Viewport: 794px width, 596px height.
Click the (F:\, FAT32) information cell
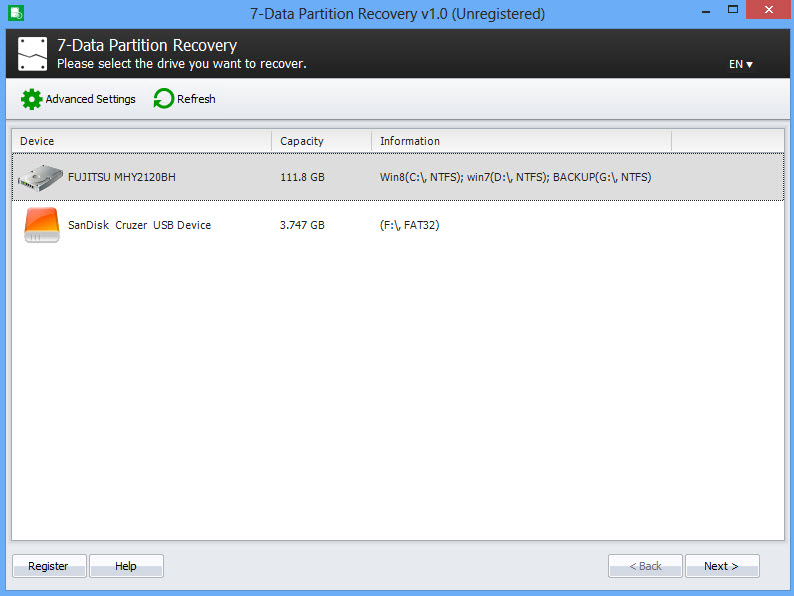coord(409,225)
